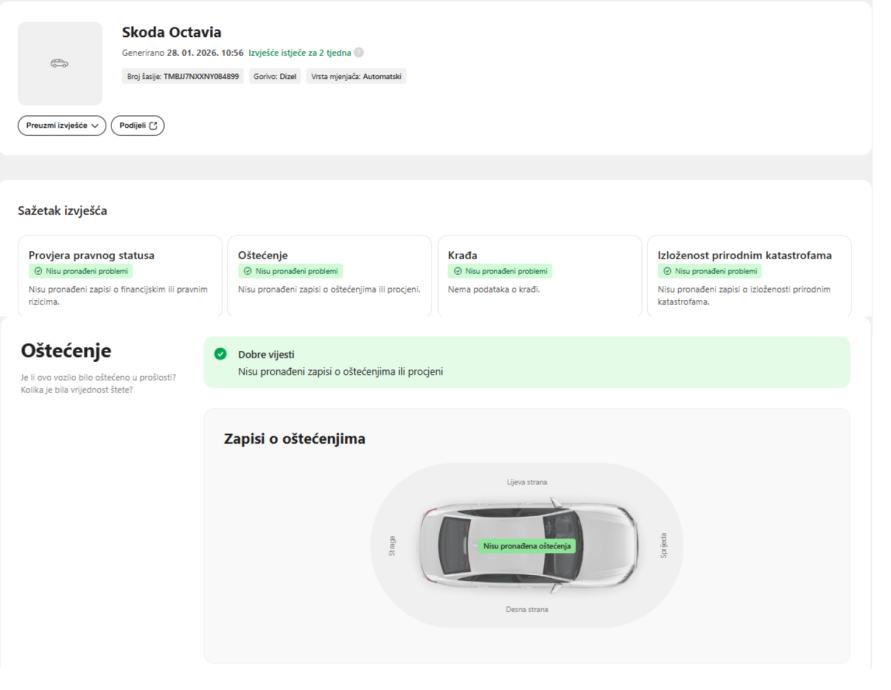Select the Oštećenje summary card
This screenshot has height=690, width=891.
pyautogui.click(x=330, y=276)
